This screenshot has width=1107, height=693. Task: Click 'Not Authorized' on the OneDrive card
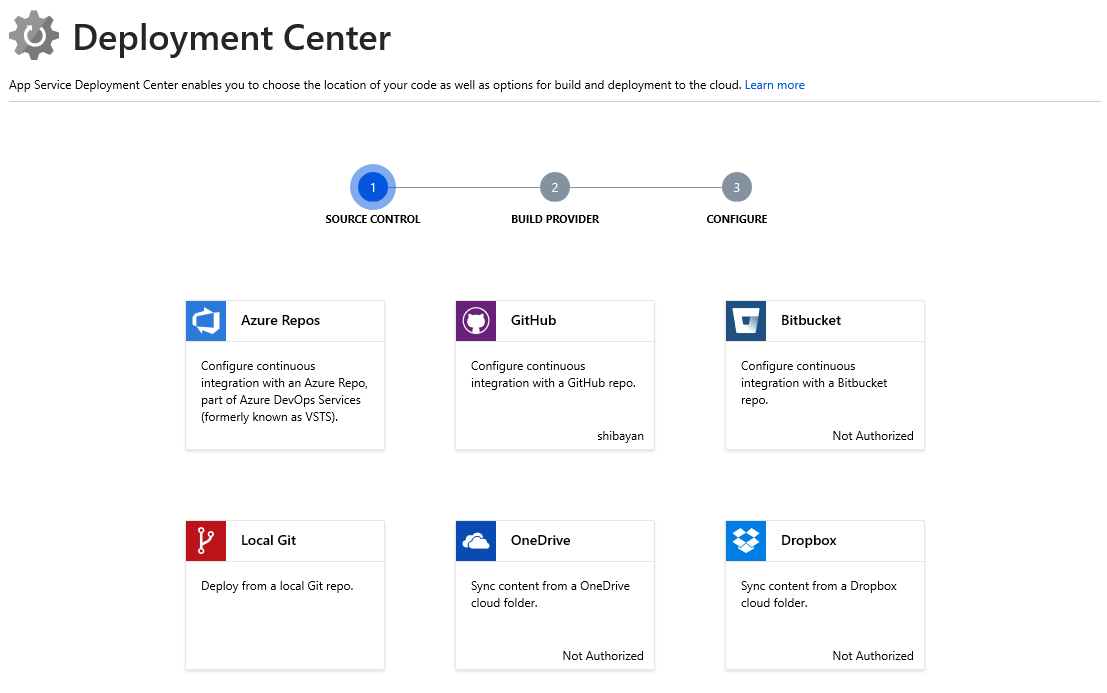(603, 656)
